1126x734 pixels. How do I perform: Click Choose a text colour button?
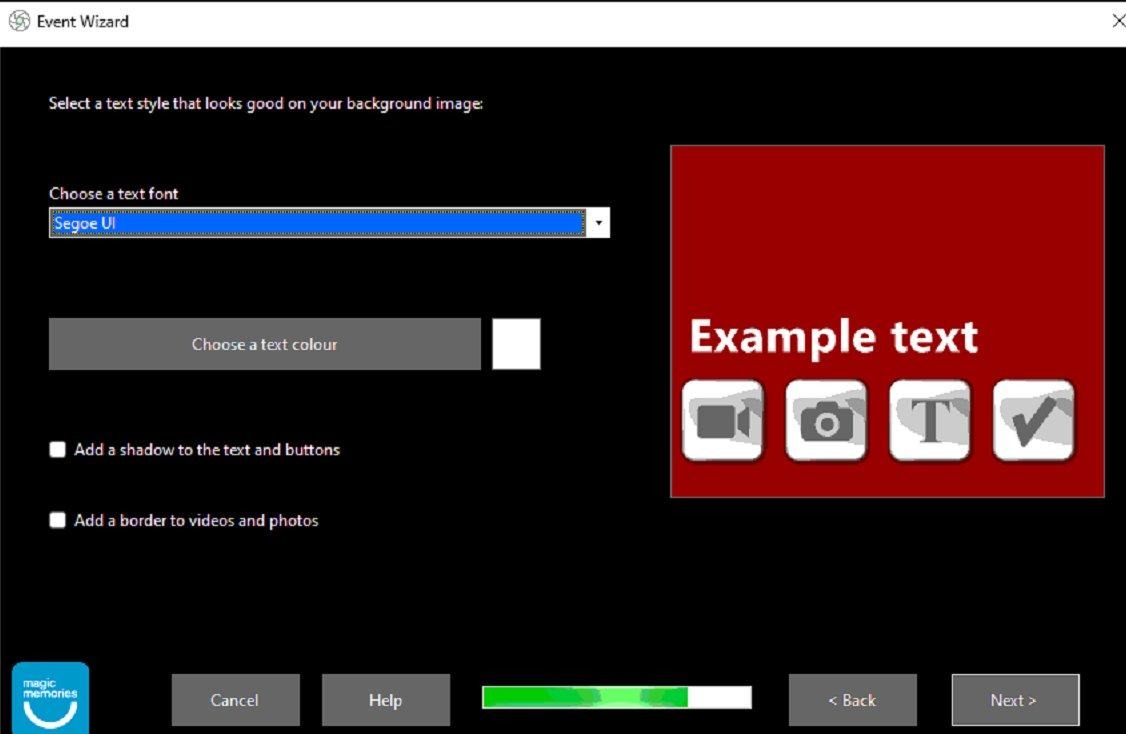(264, 344)
